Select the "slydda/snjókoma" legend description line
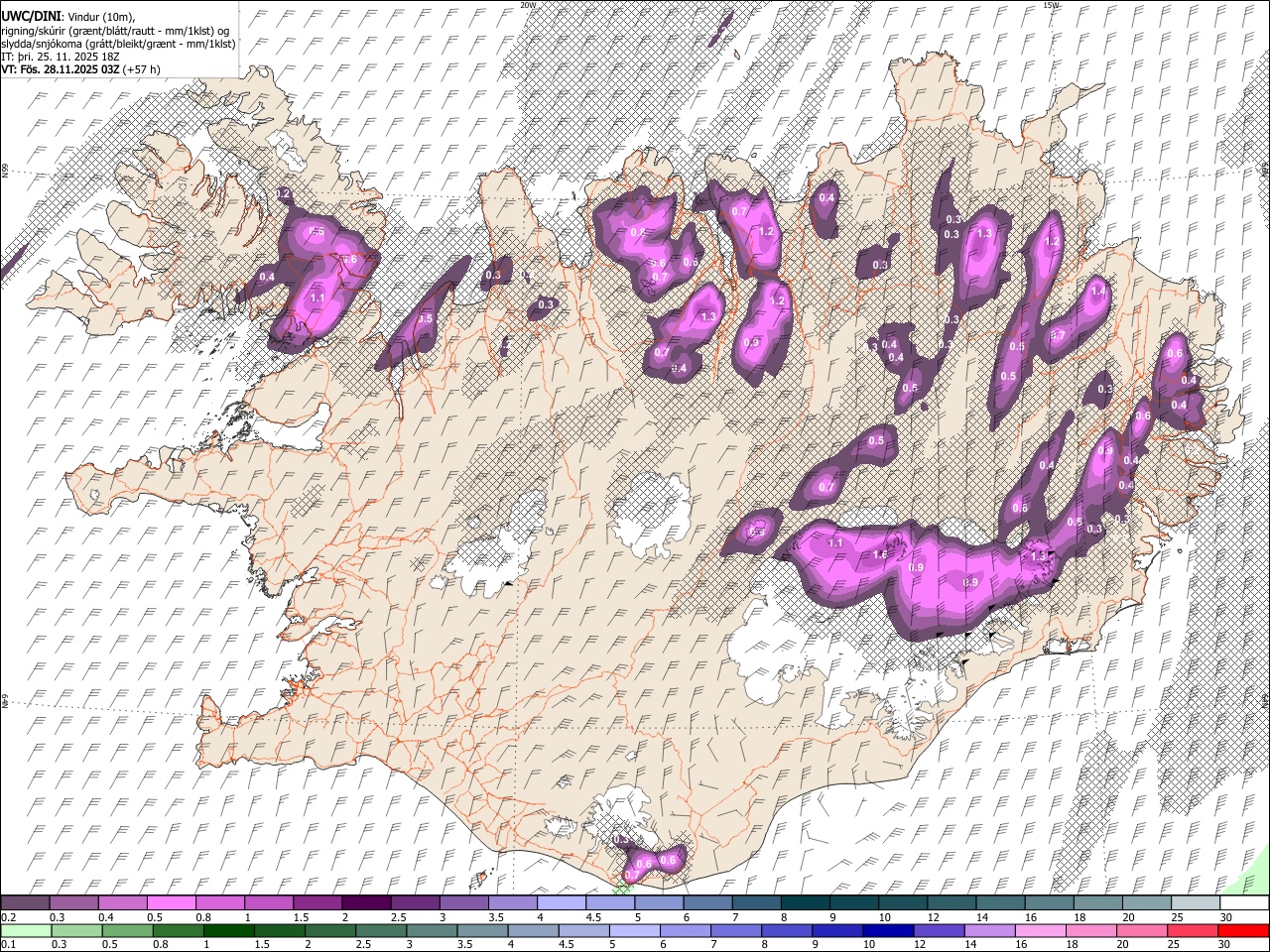Screen dimensions: 1270x952 pos(118,44)
